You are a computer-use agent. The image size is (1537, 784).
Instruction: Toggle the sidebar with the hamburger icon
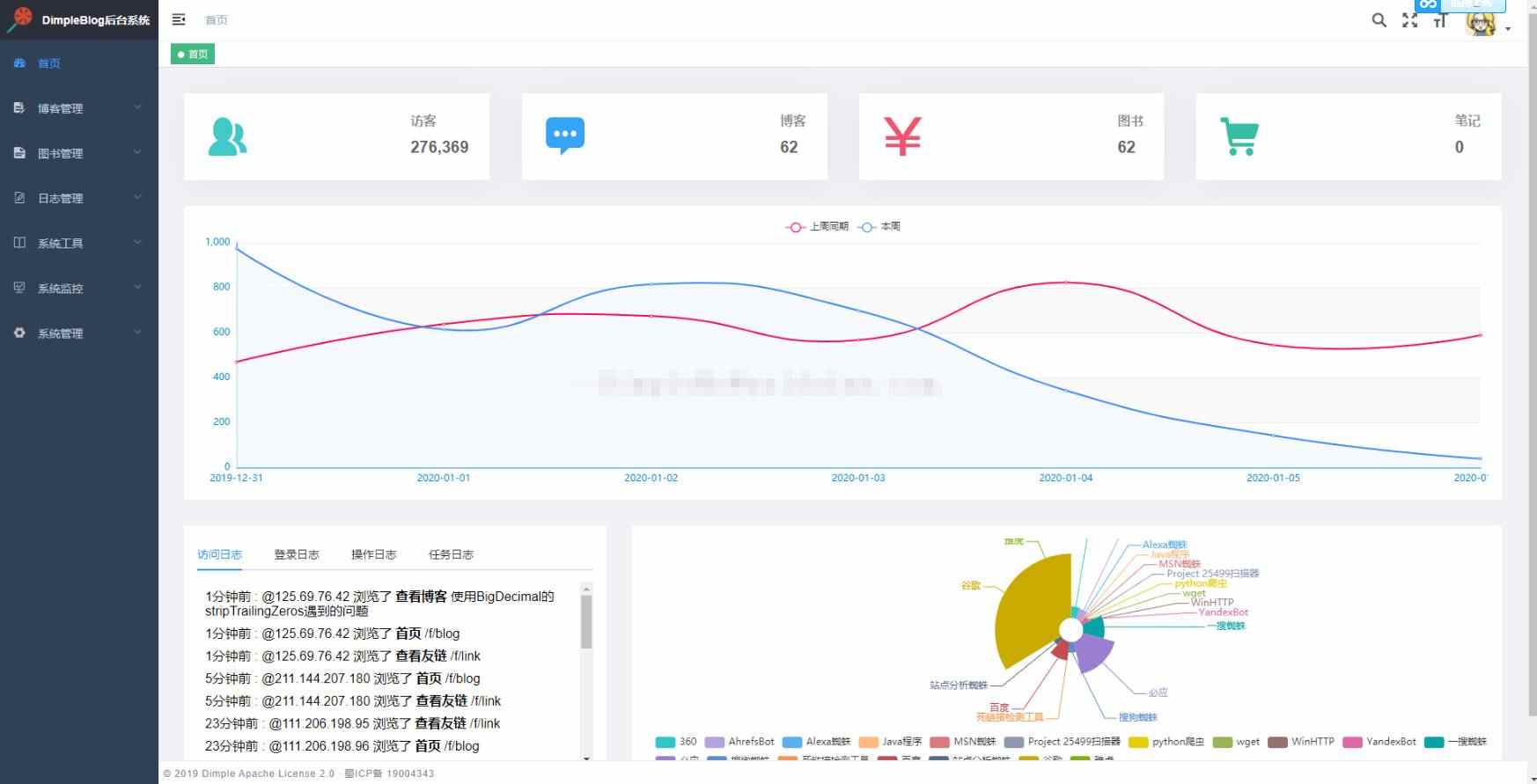point(179,19)
